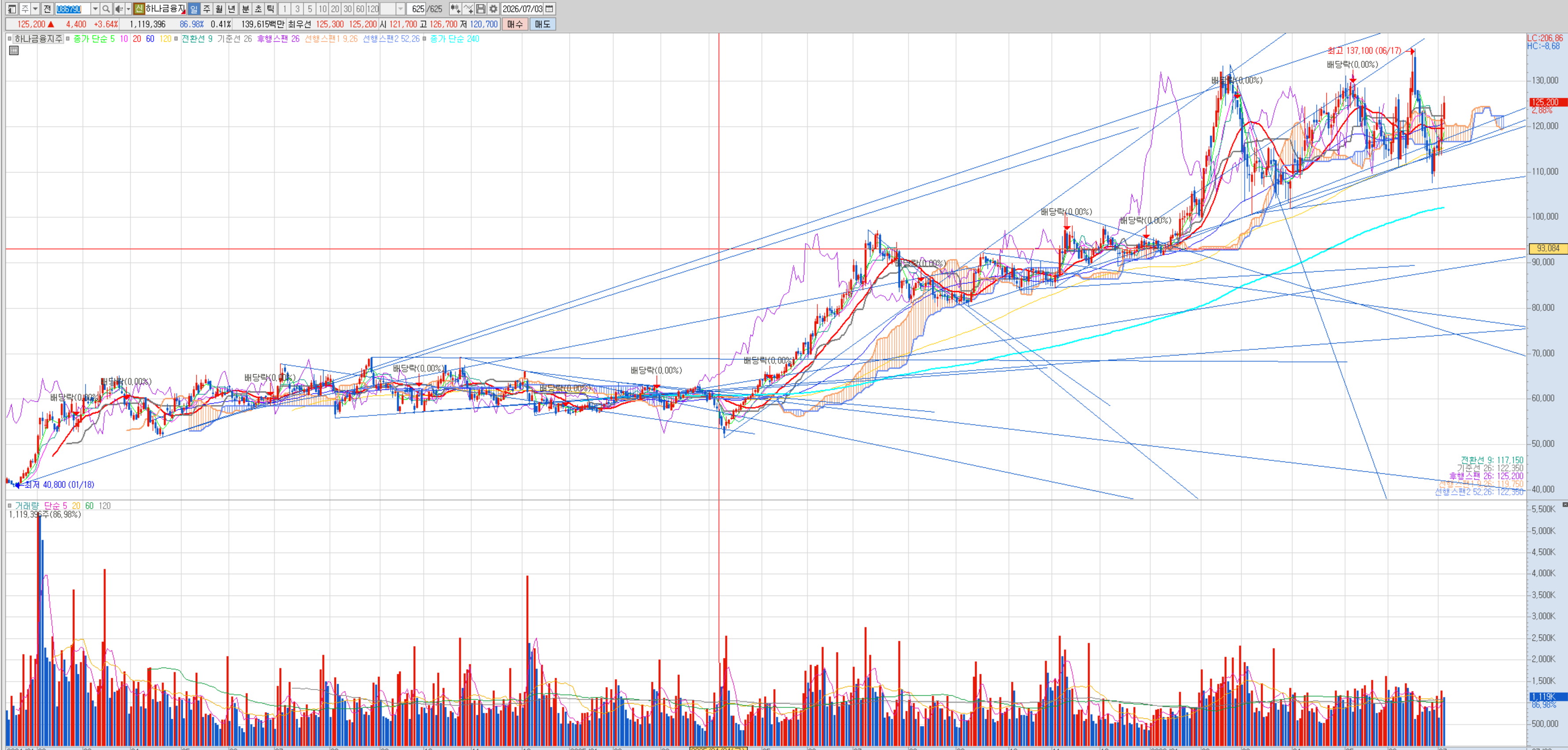Close volume pane with small x icon
This screenshot has height=750, width=1568.
1565,505
